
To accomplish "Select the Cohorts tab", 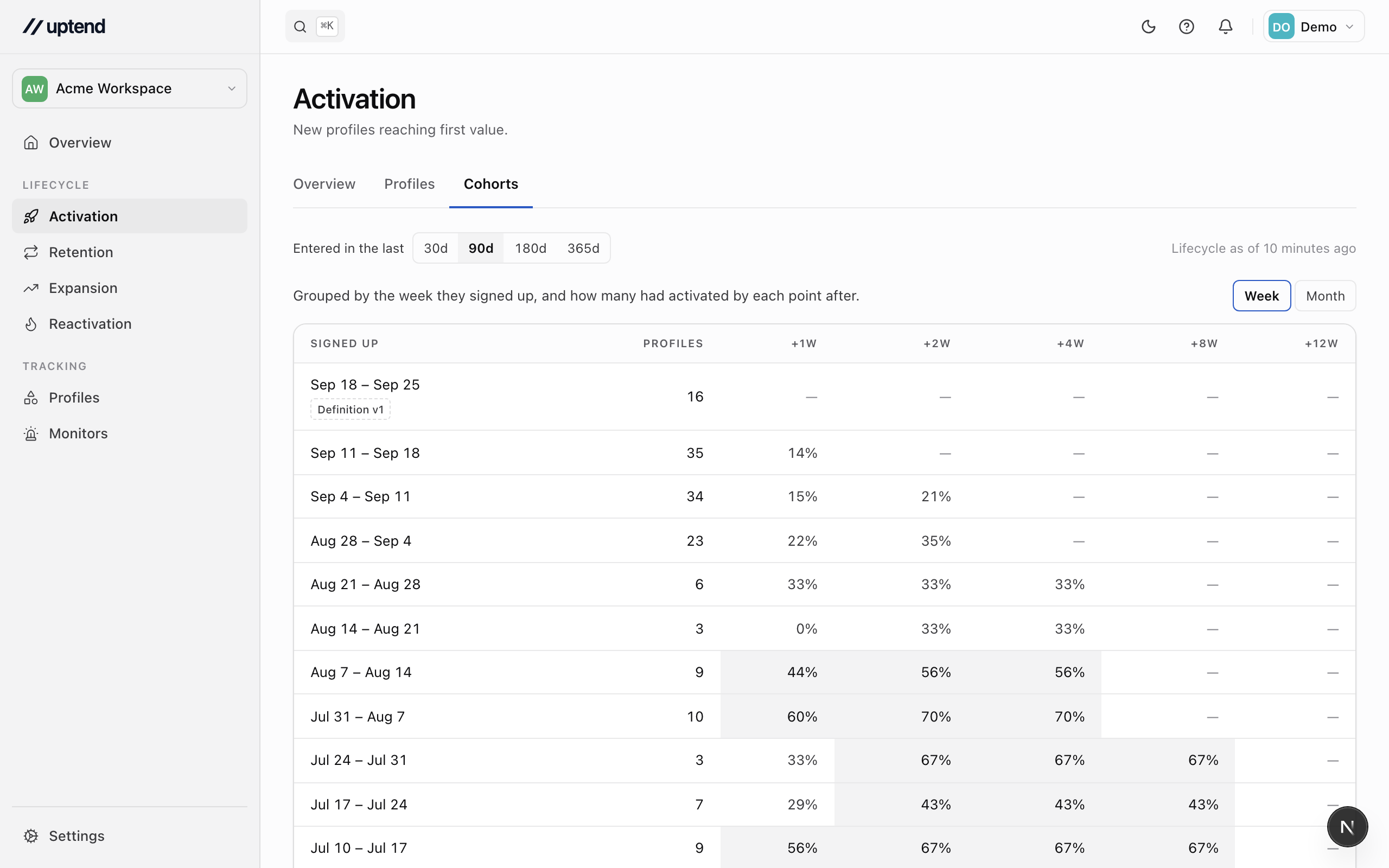I will 490,184.
